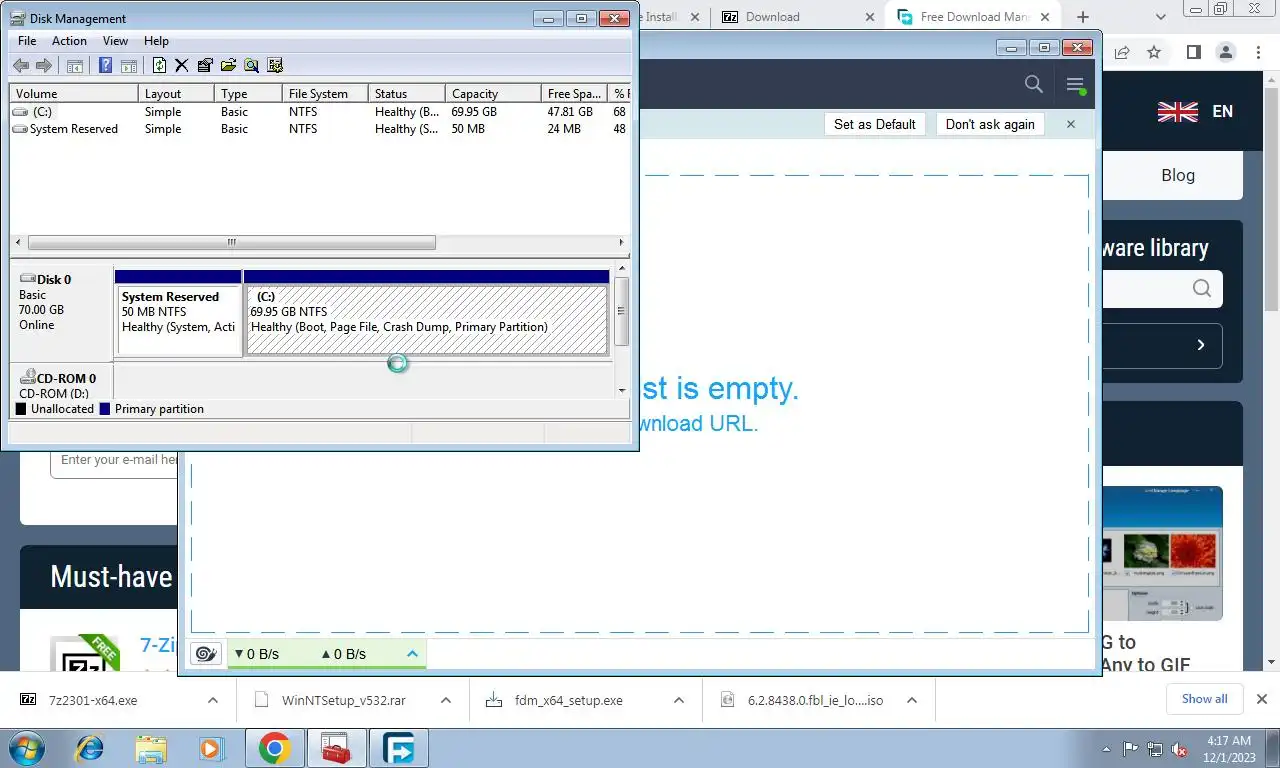Click the search magnifier in Free Download Manager
The width and height of the screenshot is (1280, 768).
coord(1034,84)
